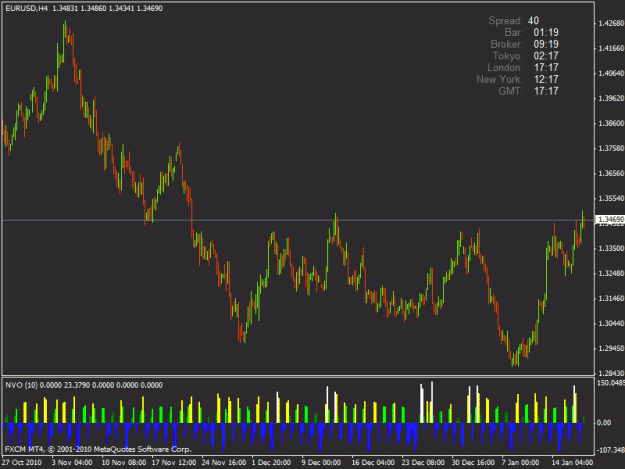This screenshot has height=469, width=625.
Task: Click the indicator scale value 150.0489
Action: click(x=611, y=383)
